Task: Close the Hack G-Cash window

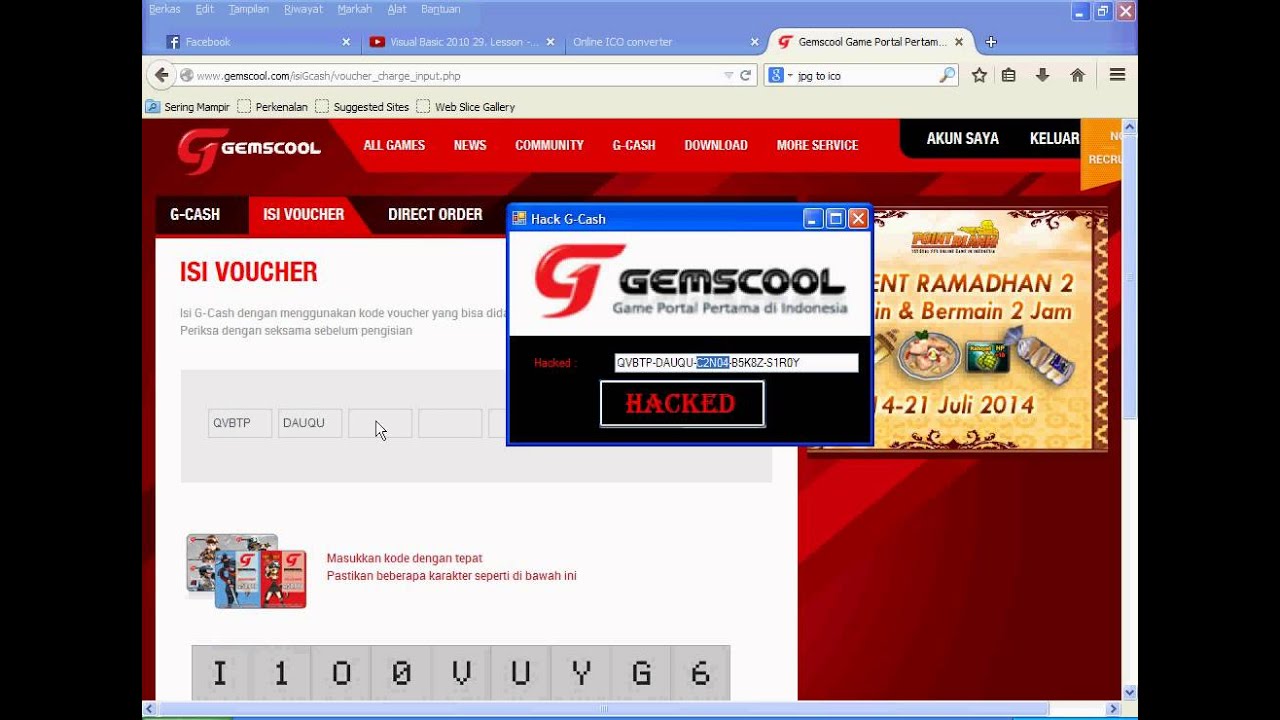Action: [858, 218]
